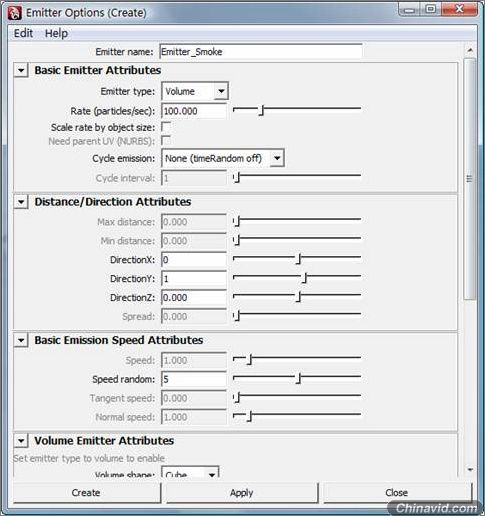Click the DirectionY value field
Image resolution: width=485 pixels, height=516 pixels.
click(194, 279)
